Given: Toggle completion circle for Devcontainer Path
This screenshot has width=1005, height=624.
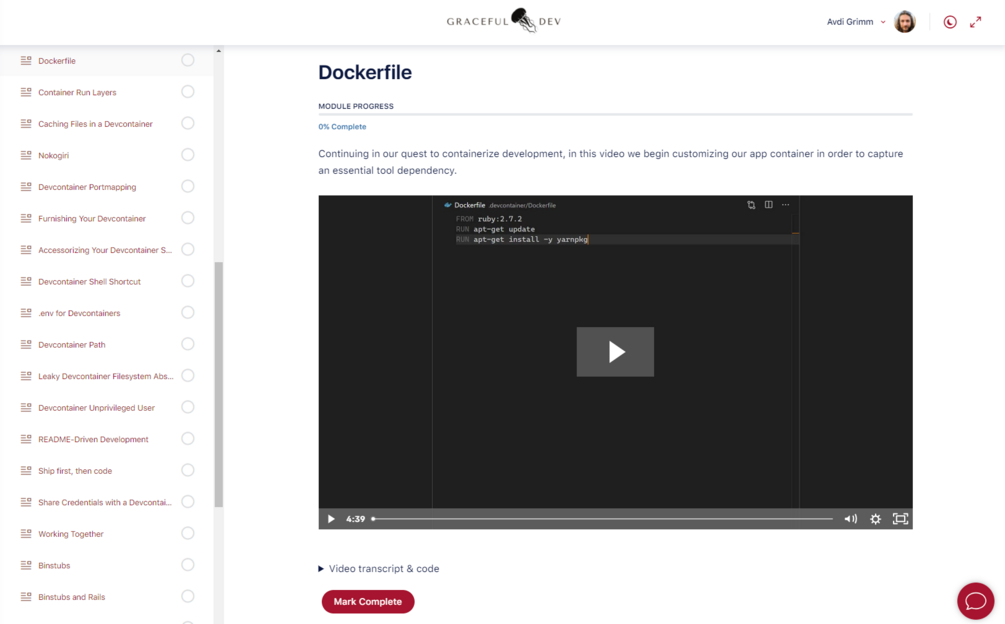Looking at the screenshot, I should point(188,344).
